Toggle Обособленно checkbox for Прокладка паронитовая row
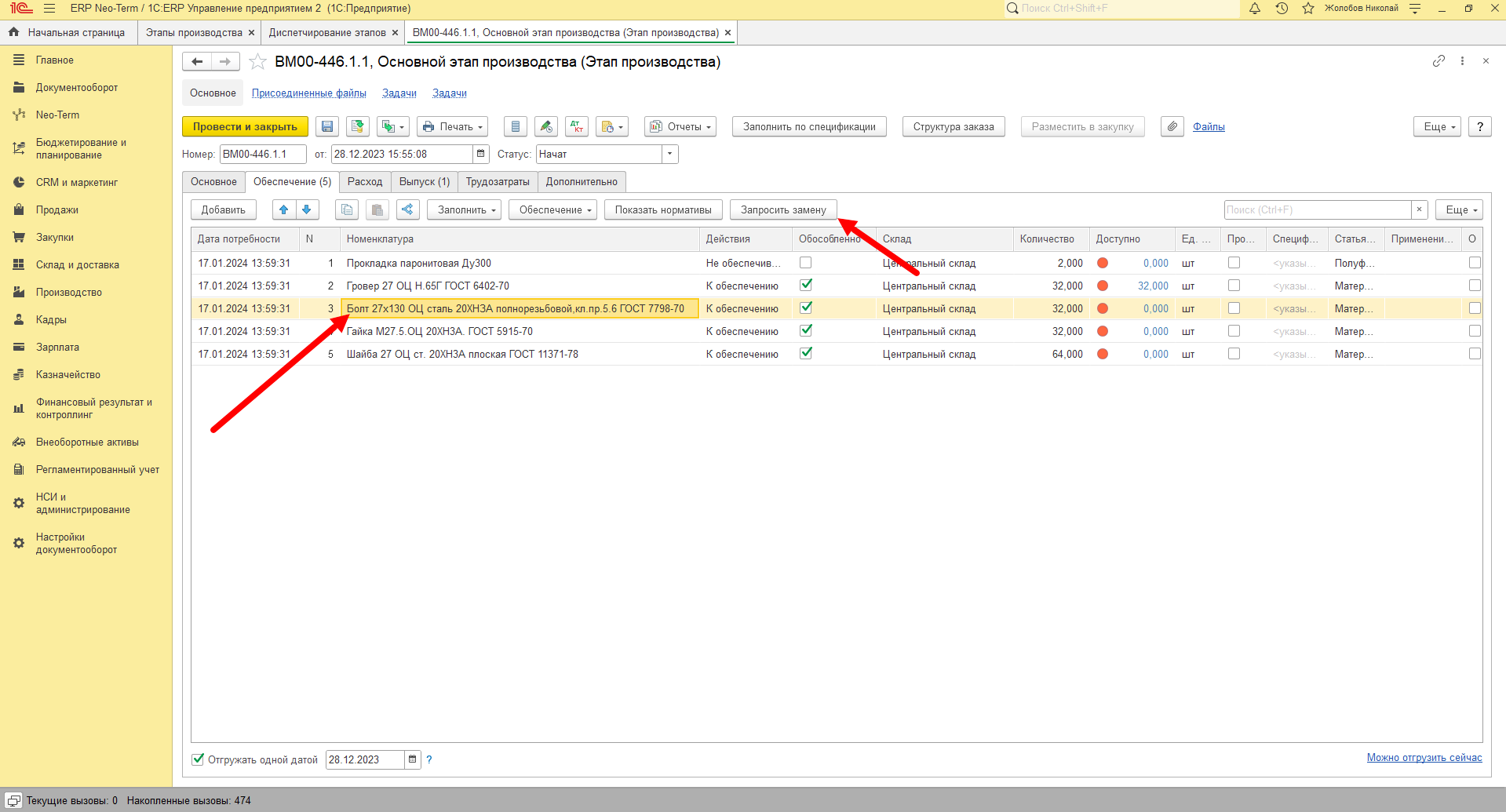This screenshot has width=1506, height=812. click(x=806, y=263)
